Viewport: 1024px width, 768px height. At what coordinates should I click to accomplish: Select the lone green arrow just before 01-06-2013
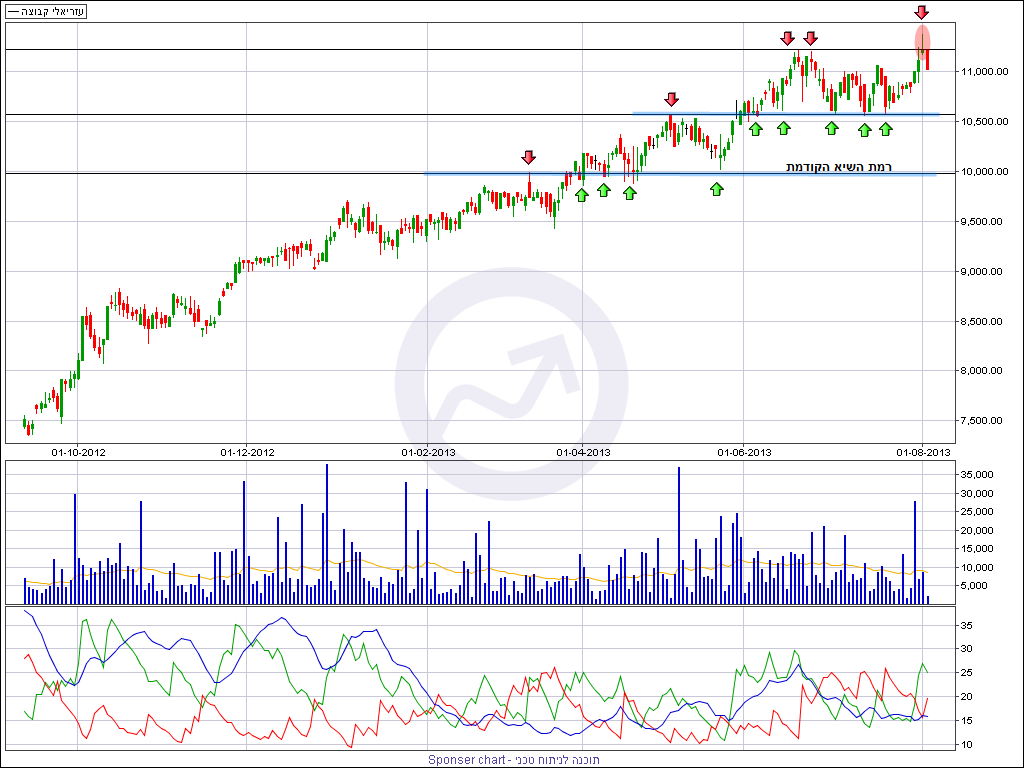coord(716,188)
